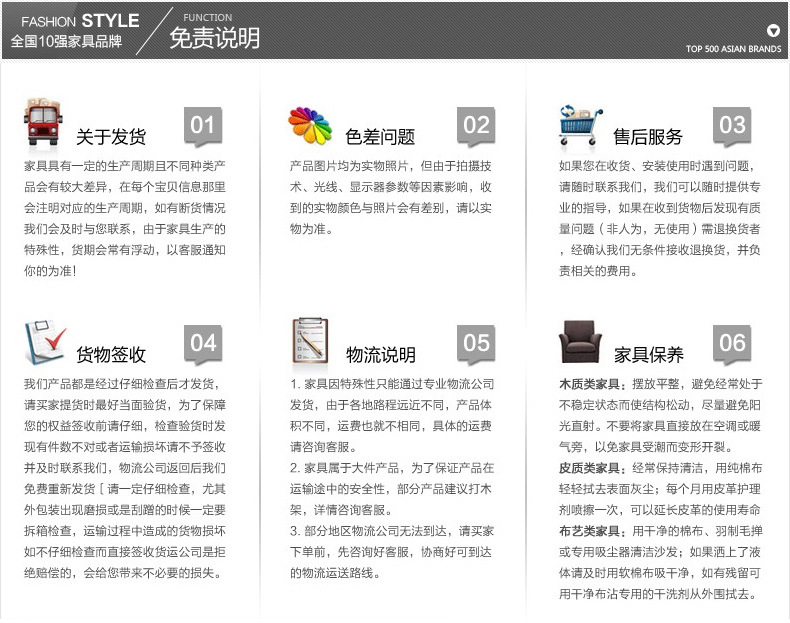Click the 04 number badge

(x=203, y=344)
